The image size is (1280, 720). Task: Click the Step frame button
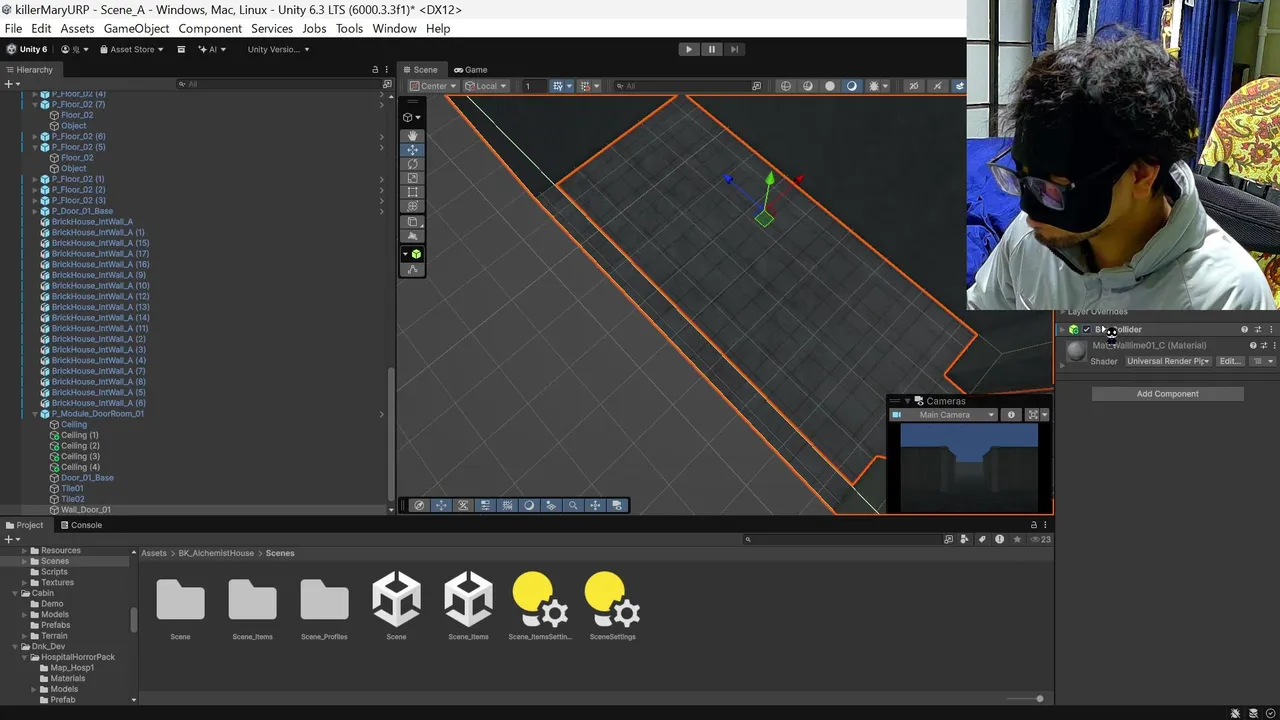[x=734, y=49]
